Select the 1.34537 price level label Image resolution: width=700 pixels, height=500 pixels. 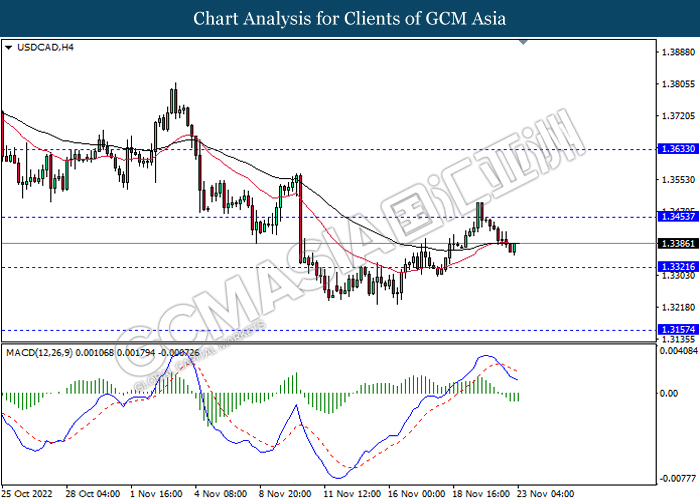tap(678, 217)
